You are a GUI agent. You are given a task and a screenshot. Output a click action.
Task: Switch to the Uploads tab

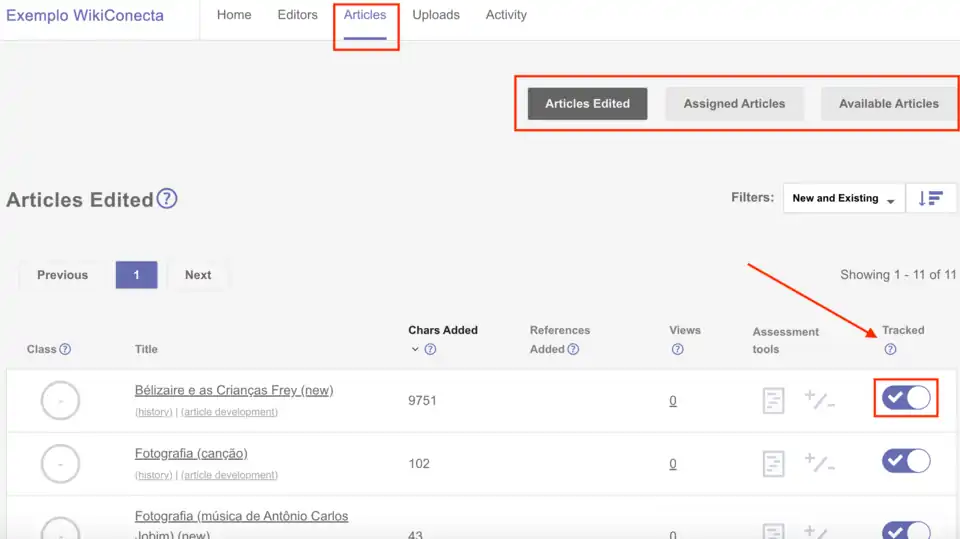coord(436,15)
